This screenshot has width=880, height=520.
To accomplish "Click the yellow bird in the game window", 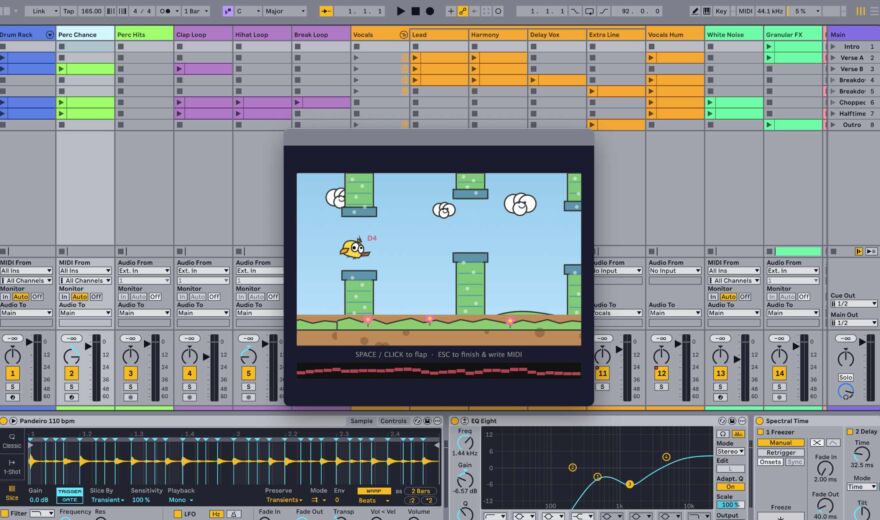I will (355, 248).
